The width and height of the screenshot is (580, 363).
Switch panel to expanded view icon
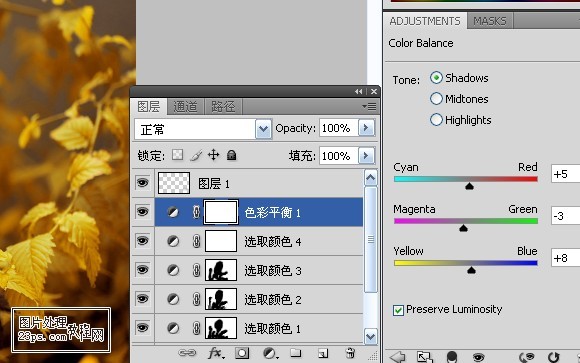(x=424, y=357)
